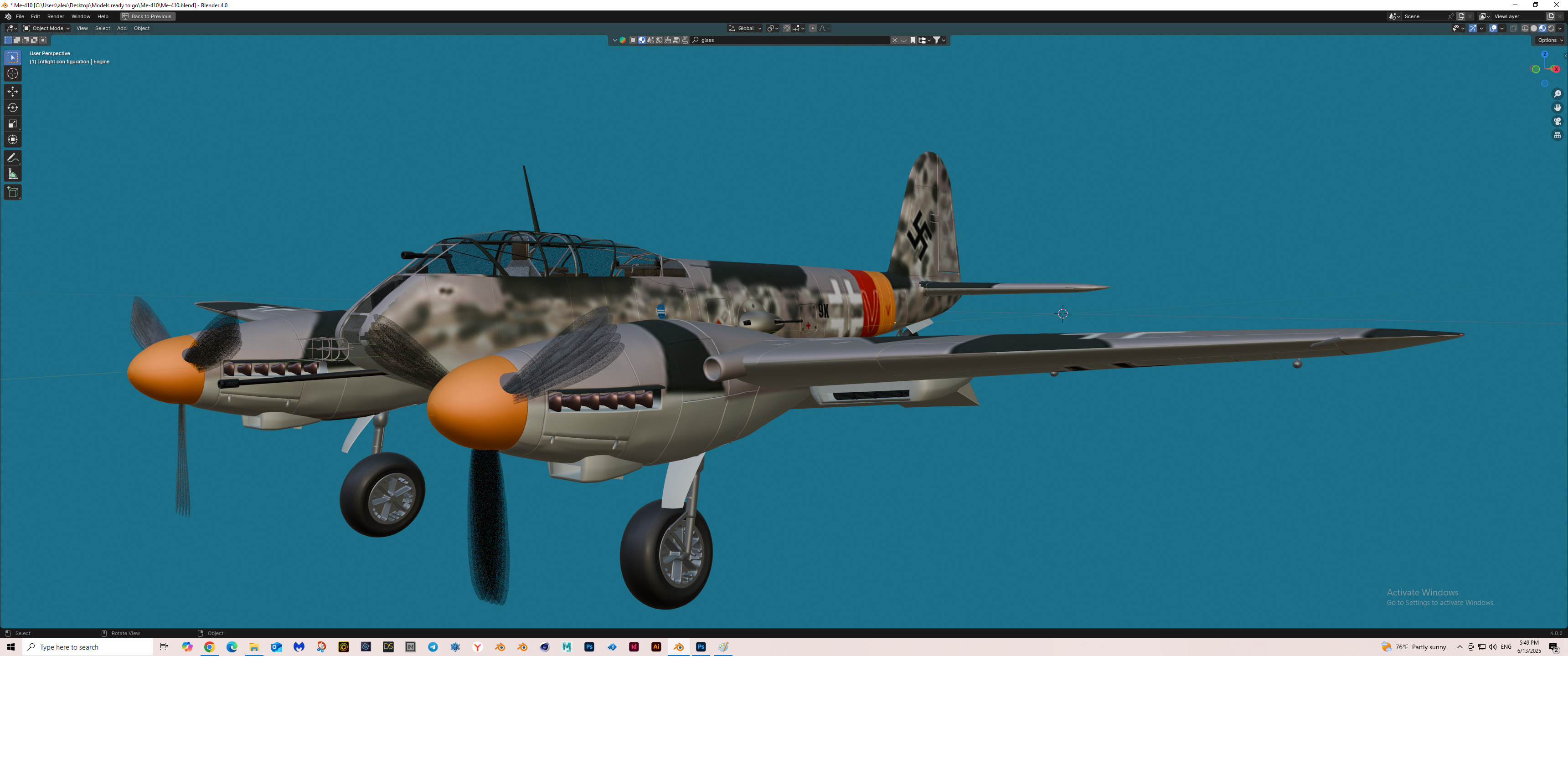This screenshot has height=769, width=1568.
Task: Click the Blender logo menu icon
Action: [x=8, y=16]
